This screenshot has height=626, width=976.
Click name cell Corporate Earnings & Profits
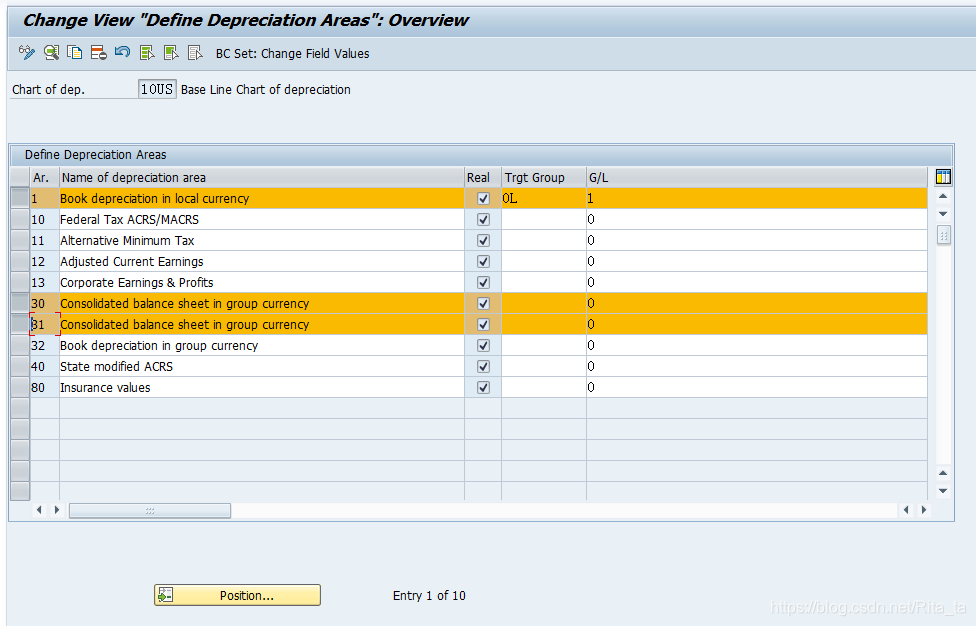click(x=262, y=283)
